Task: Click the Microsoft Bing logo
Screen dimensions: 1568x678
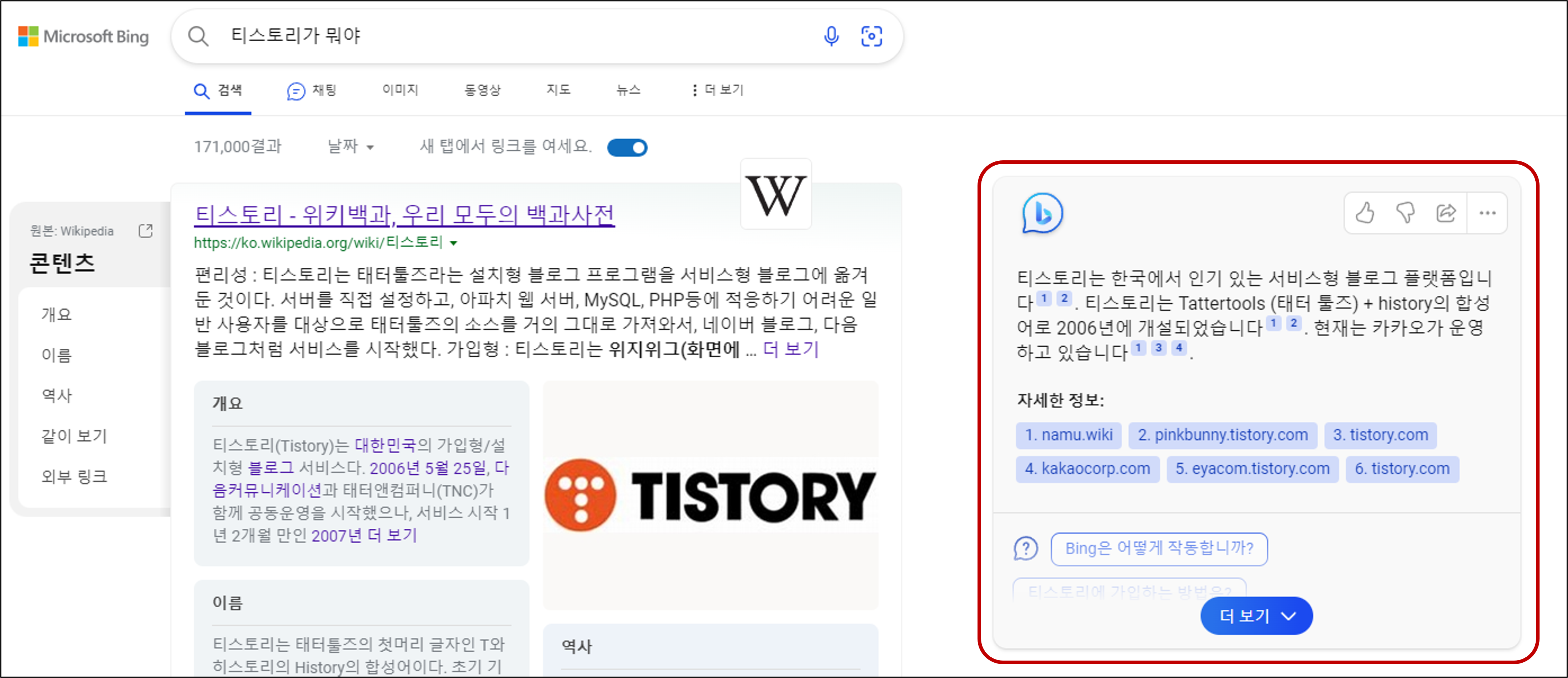Action: point(83,37)
